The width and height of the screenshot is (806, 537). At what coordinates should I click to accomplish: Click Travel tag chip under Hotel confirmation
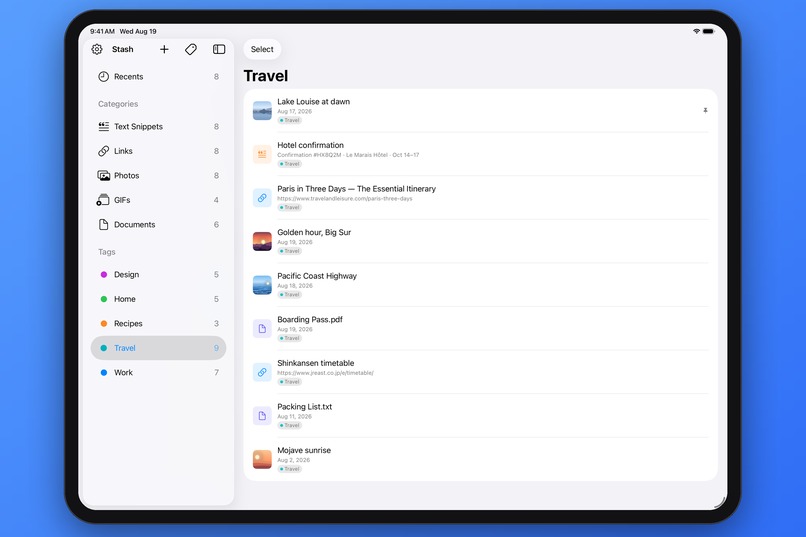tap(290, 164)
